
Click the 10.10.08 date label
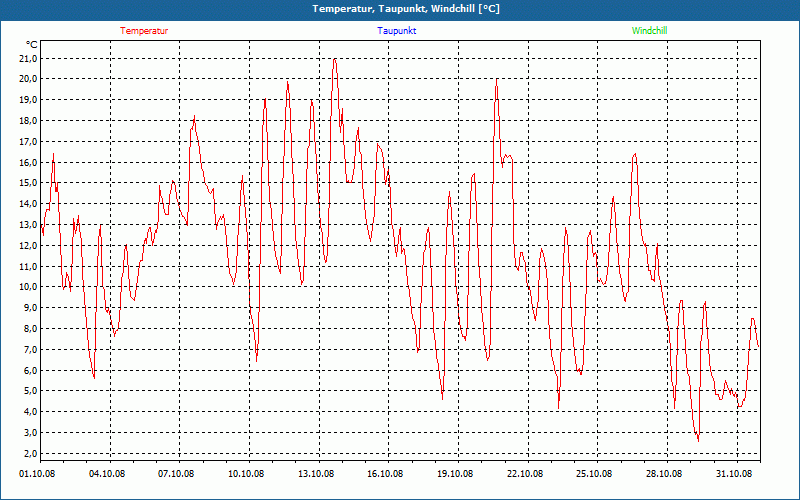tap(246, 473)
